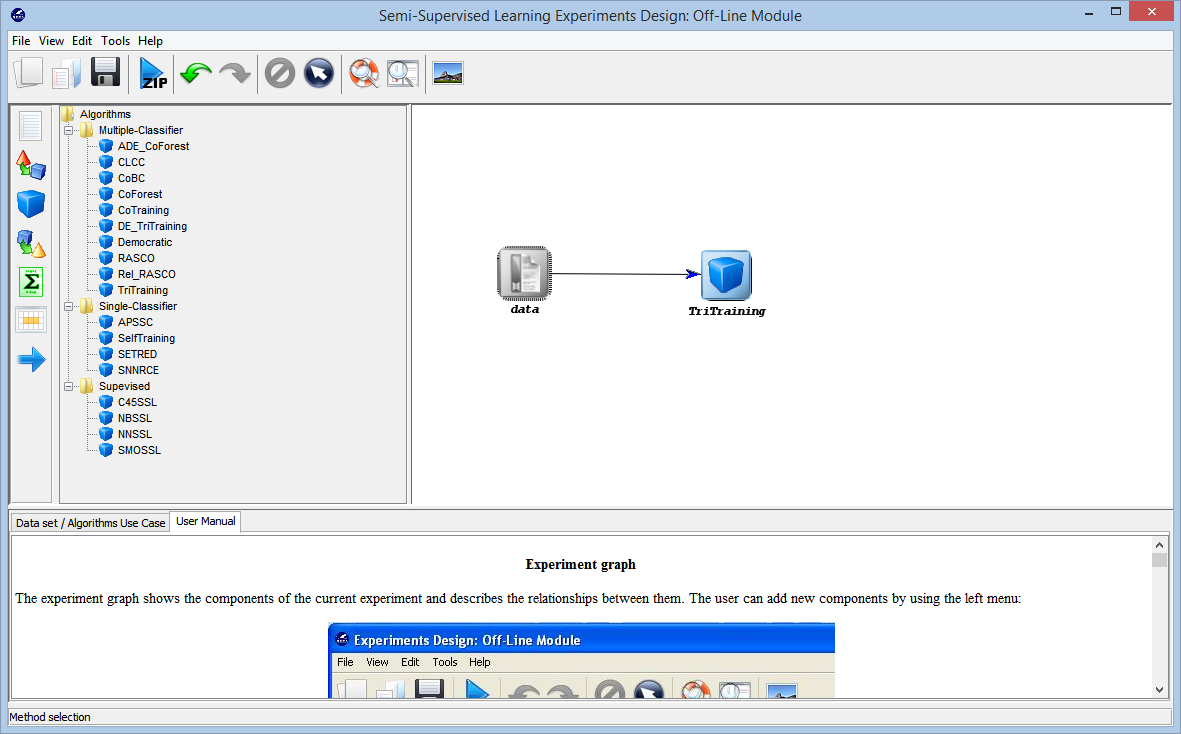Open help via the lifebuoy icon
The height and width of the screenshot is (734, 1181).
coord(364,73)
